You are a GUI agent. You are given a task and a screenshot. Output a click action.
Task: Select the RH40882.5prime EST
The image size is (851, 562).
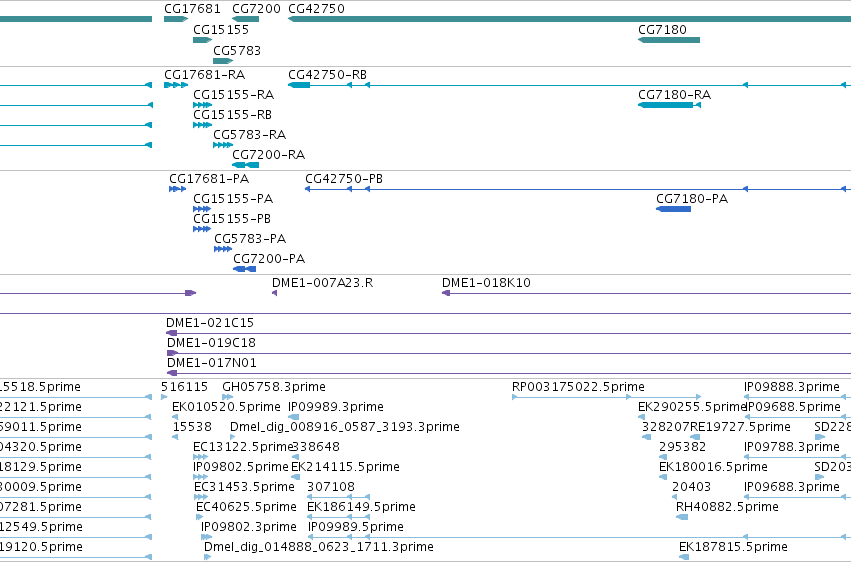(x=682, y=517)
